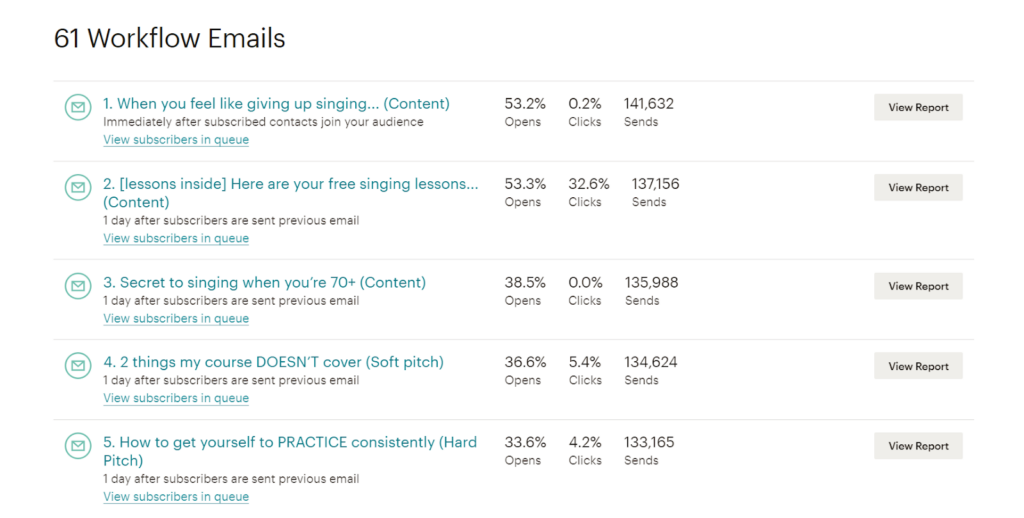Viewport: 1024px width, 518px height.
Task: View Report for Secret to singing 70+
Action: (918, 286)
